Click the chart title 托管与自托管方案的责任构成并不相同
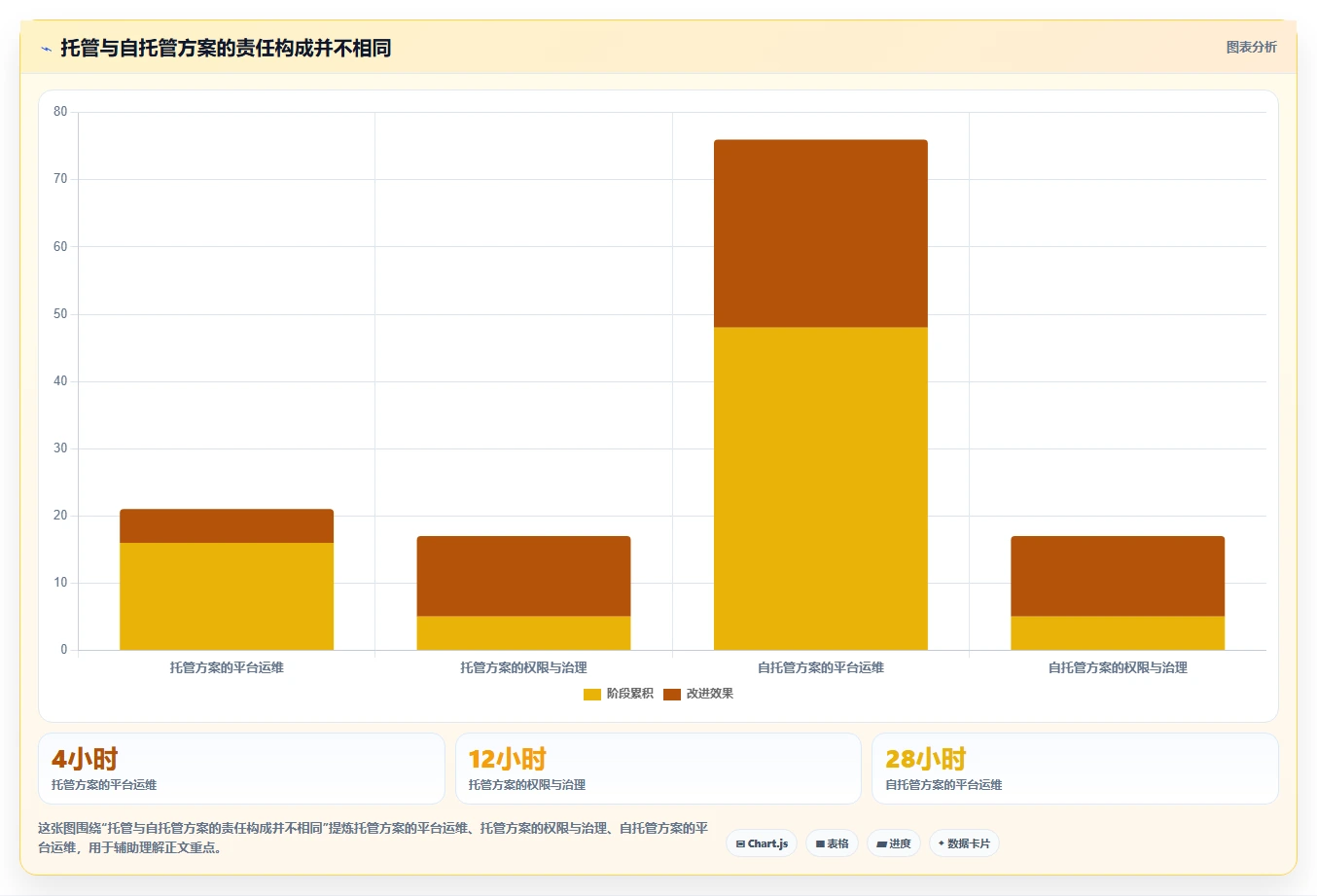 pyautogui.click(x=226, y=48)
